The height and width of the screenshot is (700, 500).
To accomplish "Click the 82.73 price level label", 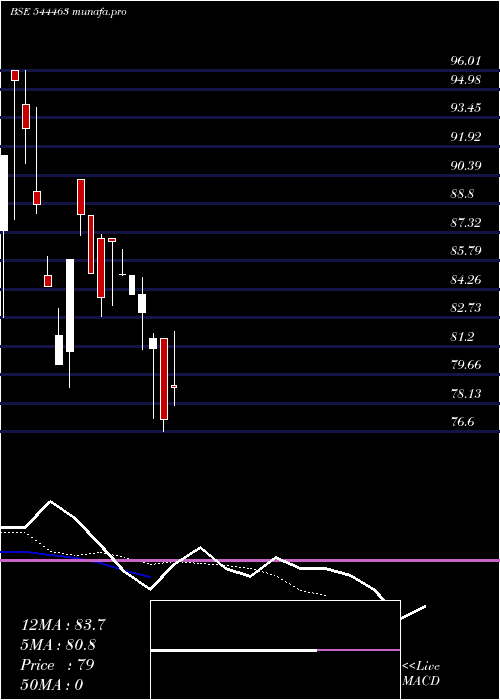I will tap(466, 308).
